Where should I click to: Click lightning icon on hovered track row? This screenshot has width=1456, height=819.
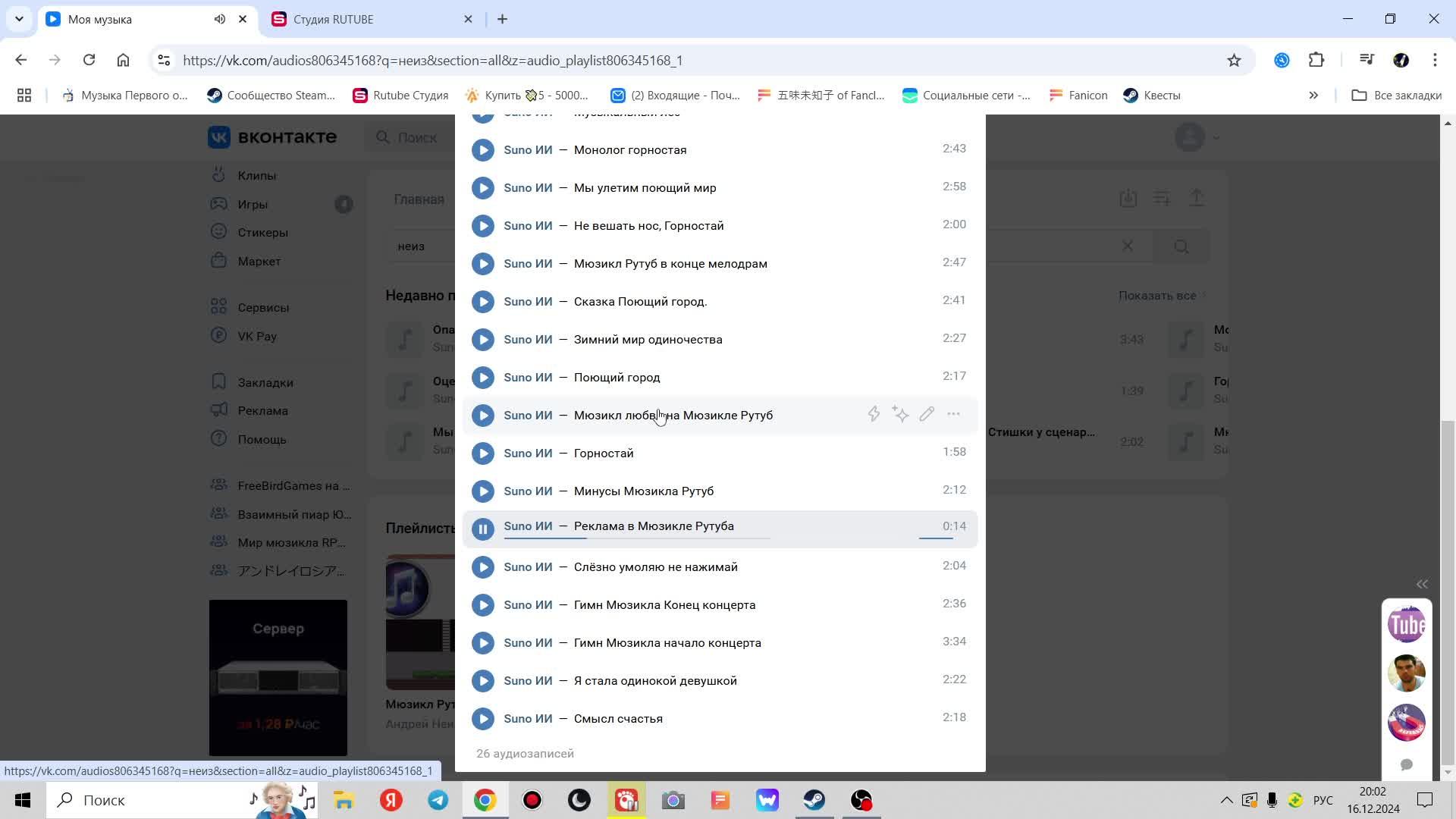coord(874,414)
